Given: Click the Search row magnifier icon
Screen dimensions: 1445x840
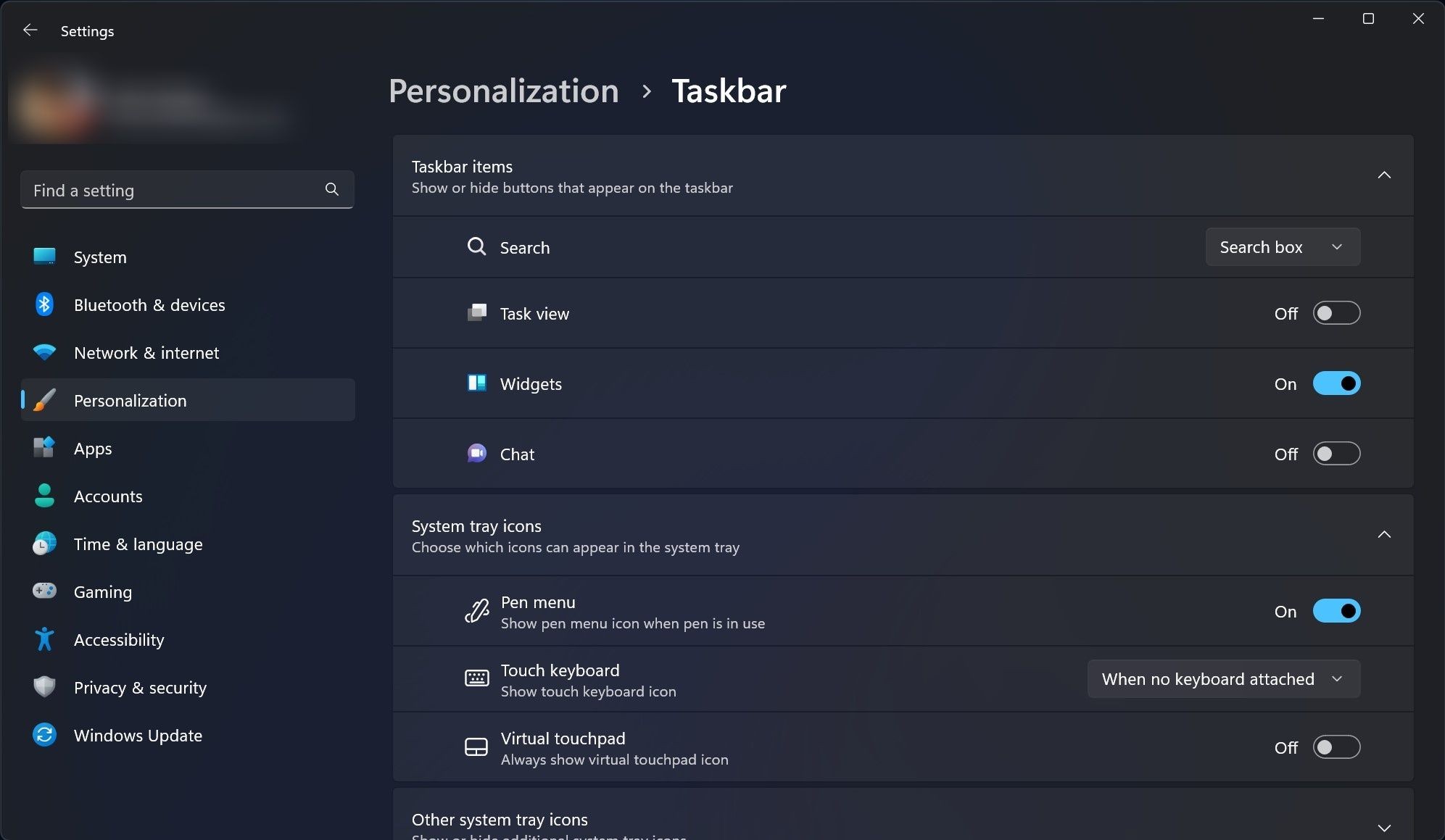Looking at the screenshot, I should (x=476, y=247).
